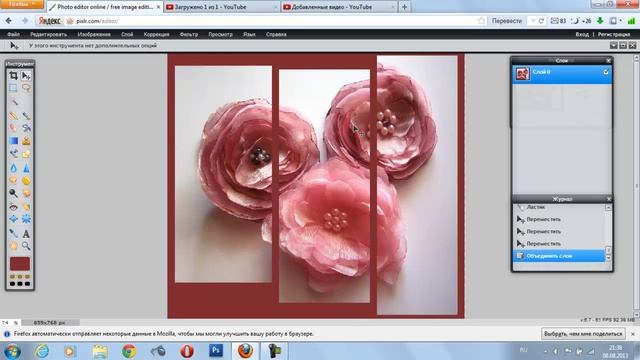
Task: Go back with browser back arrow
Action: tap(9, 21)
